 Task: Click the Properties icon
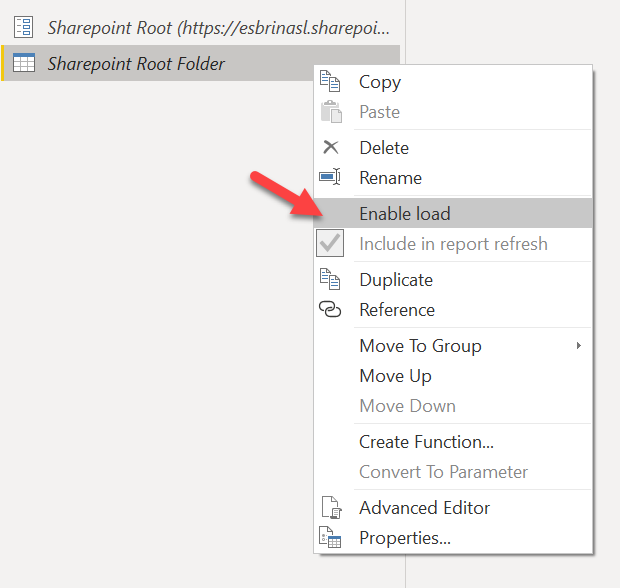pos(331,538)
